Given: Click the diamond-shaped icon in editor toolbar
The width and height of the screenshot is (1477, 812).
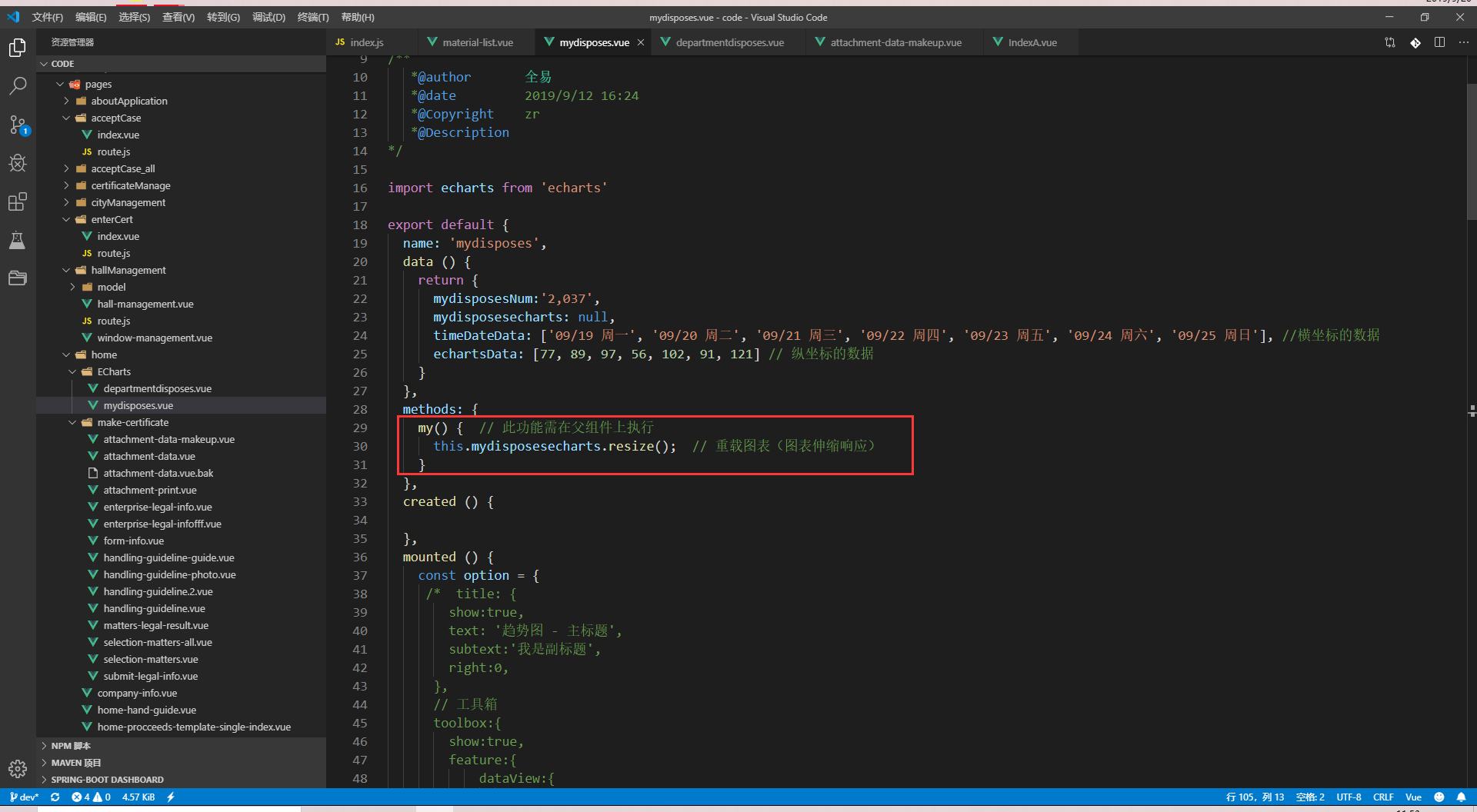Looking at the screenshot, I should 1415,42.
